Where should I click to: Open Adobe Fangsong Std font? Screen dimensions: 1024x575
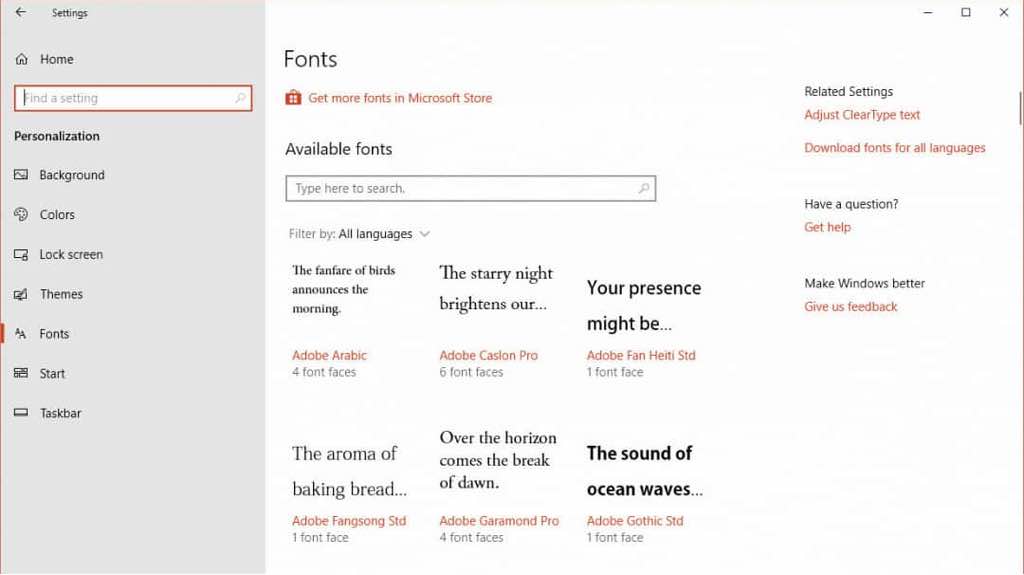pyautogui.click(x=349, y=521)
